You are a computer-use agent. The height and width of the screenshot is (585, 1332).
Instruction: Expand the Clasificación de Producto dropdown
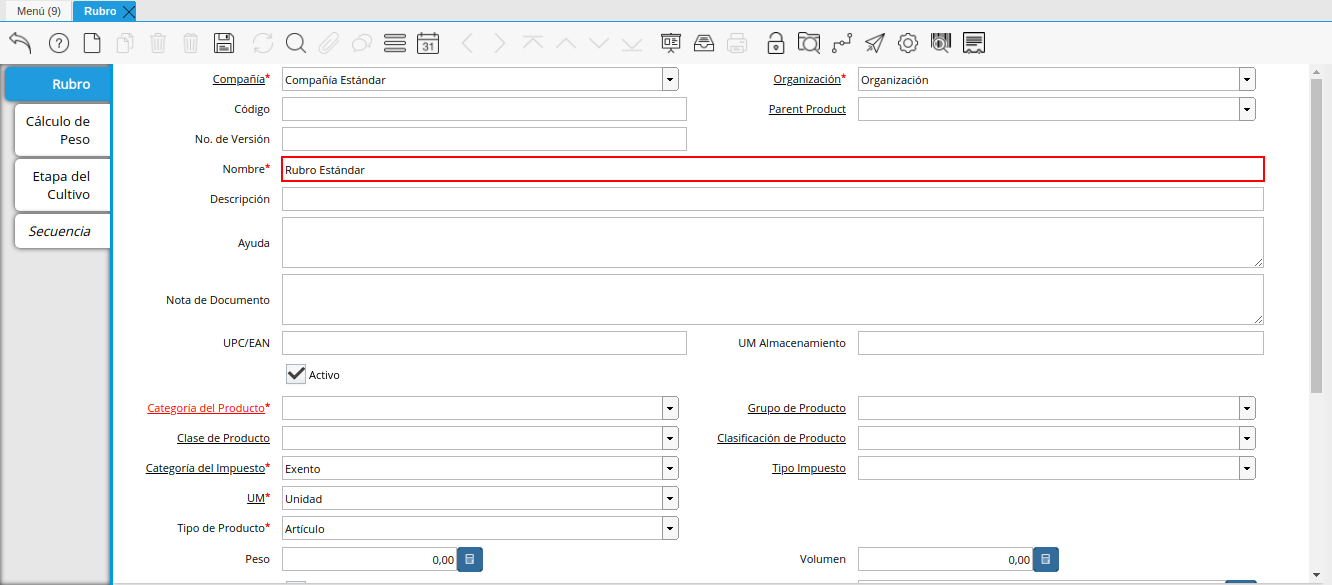point(1247,438)
